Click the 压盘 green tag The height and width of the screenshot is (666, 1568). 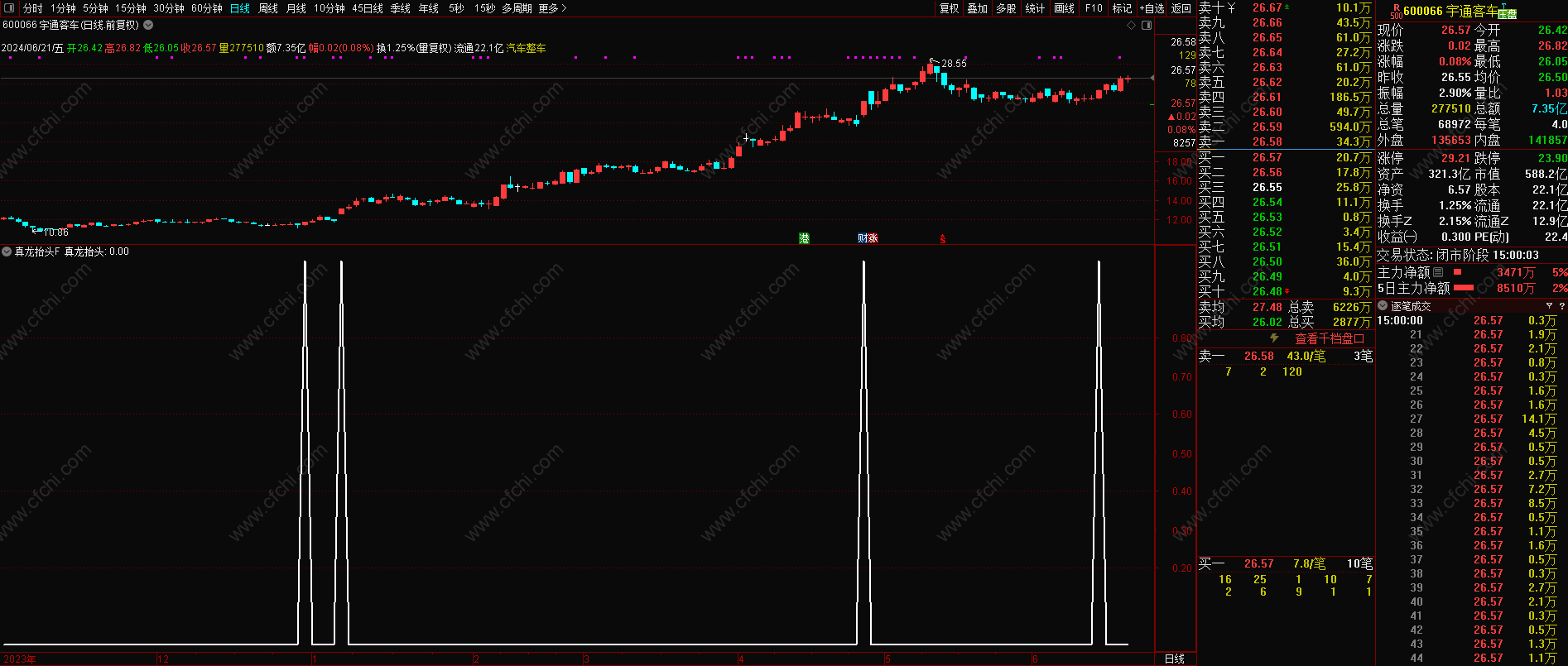(x=1508, y=14)
